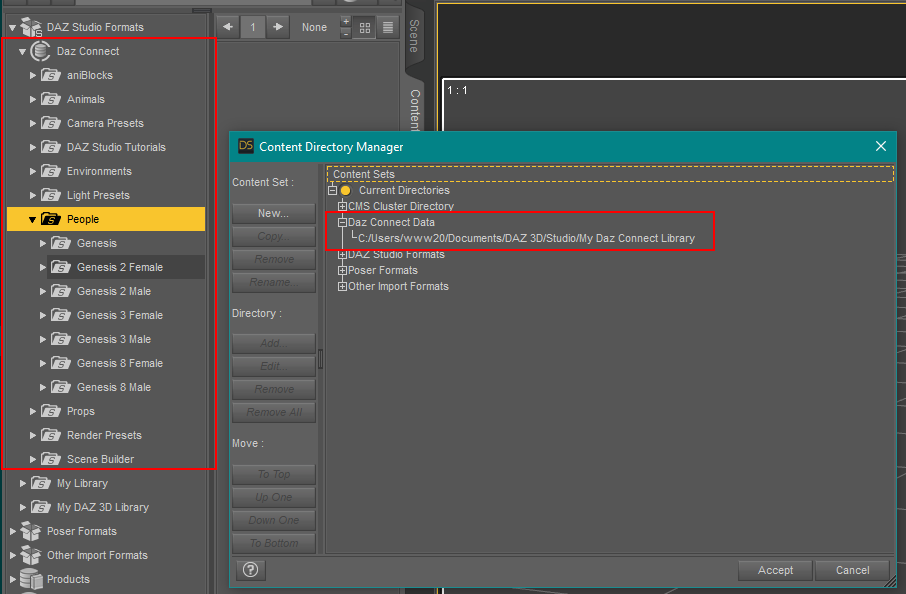Click the Current Directories yellow dot icon
The image size is (906, 594).
pos(346,190)
